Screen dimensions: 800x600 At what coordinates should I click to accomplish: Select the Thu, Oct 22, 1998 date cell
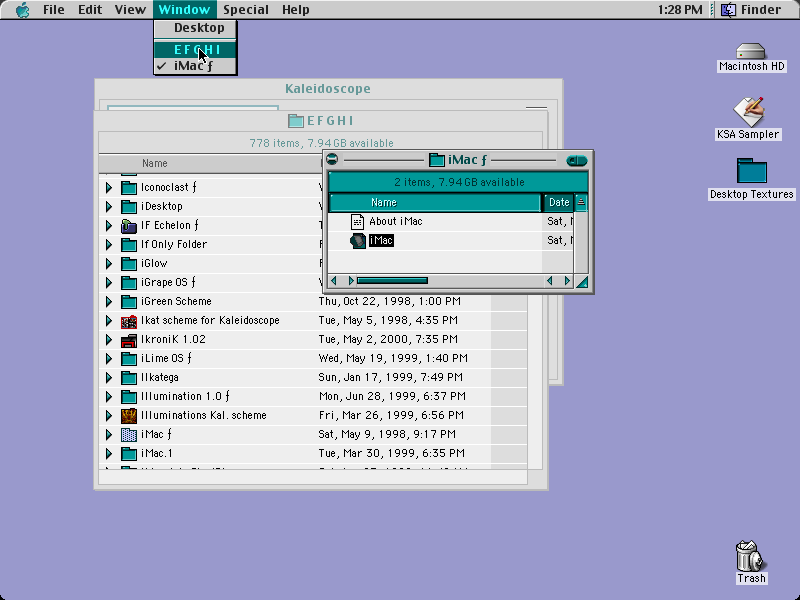click(x=390, y=302)
